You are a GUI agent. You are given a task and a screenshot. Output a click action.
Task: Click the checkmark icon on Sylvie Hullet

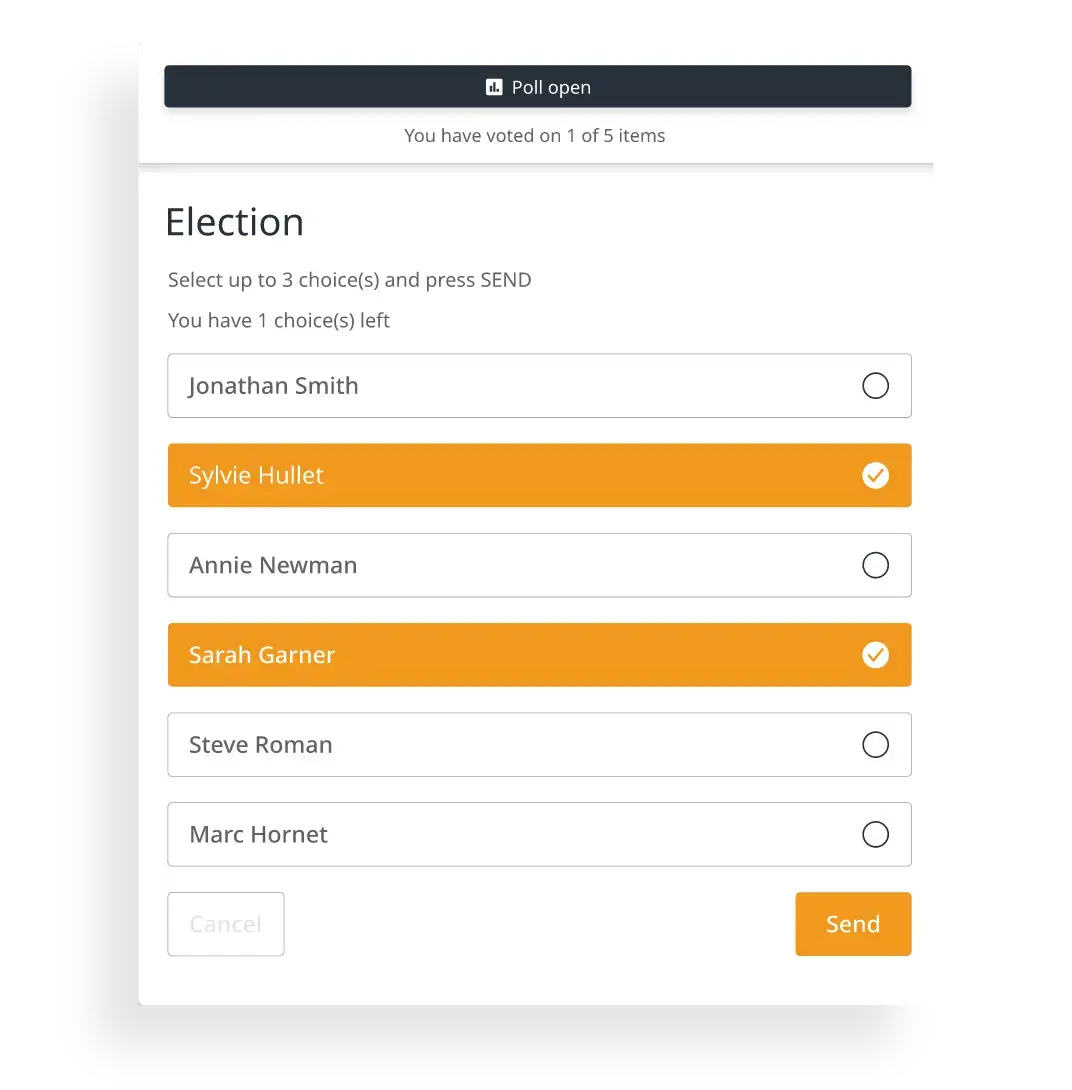point(877,475)
